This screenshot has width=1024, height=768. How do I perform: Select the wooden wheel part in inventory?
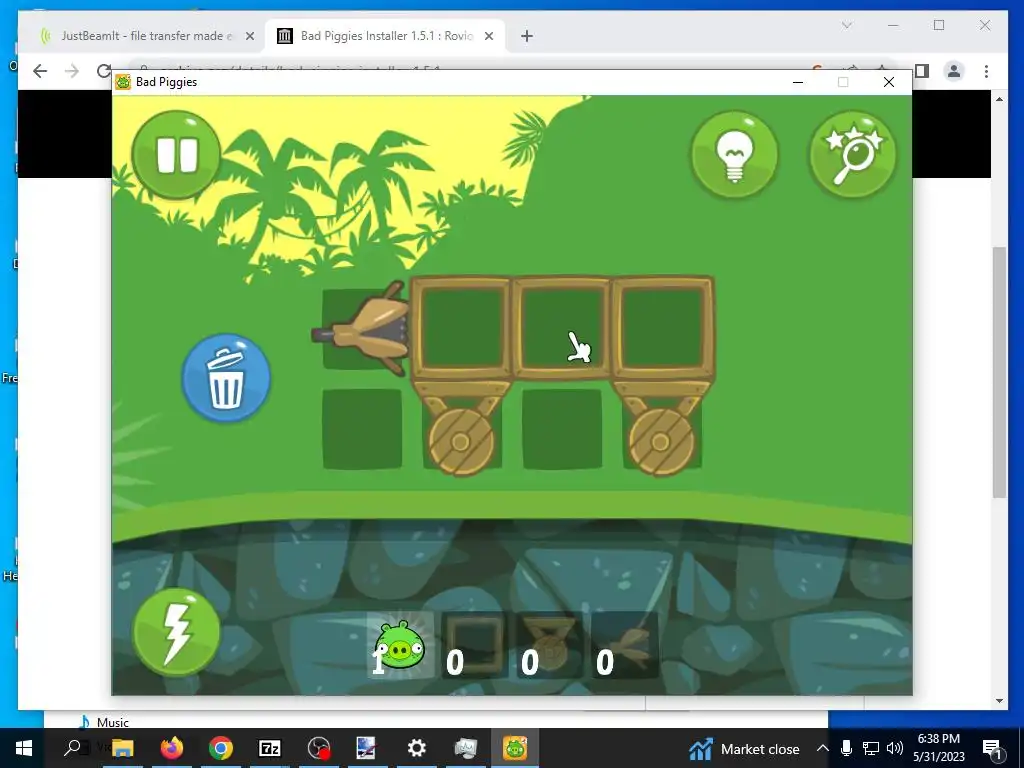coord(549,645)
